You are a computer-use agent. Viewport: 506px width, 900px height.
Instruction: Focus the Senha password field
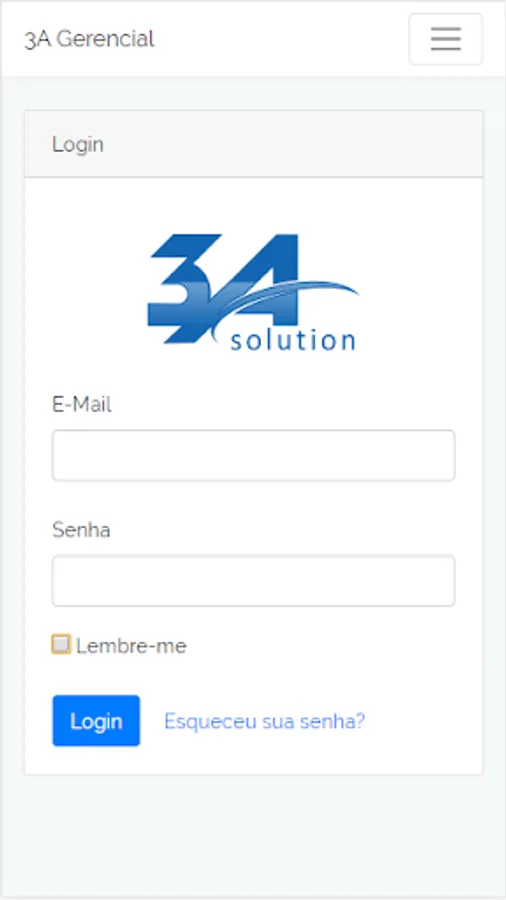tap(254, 580)
